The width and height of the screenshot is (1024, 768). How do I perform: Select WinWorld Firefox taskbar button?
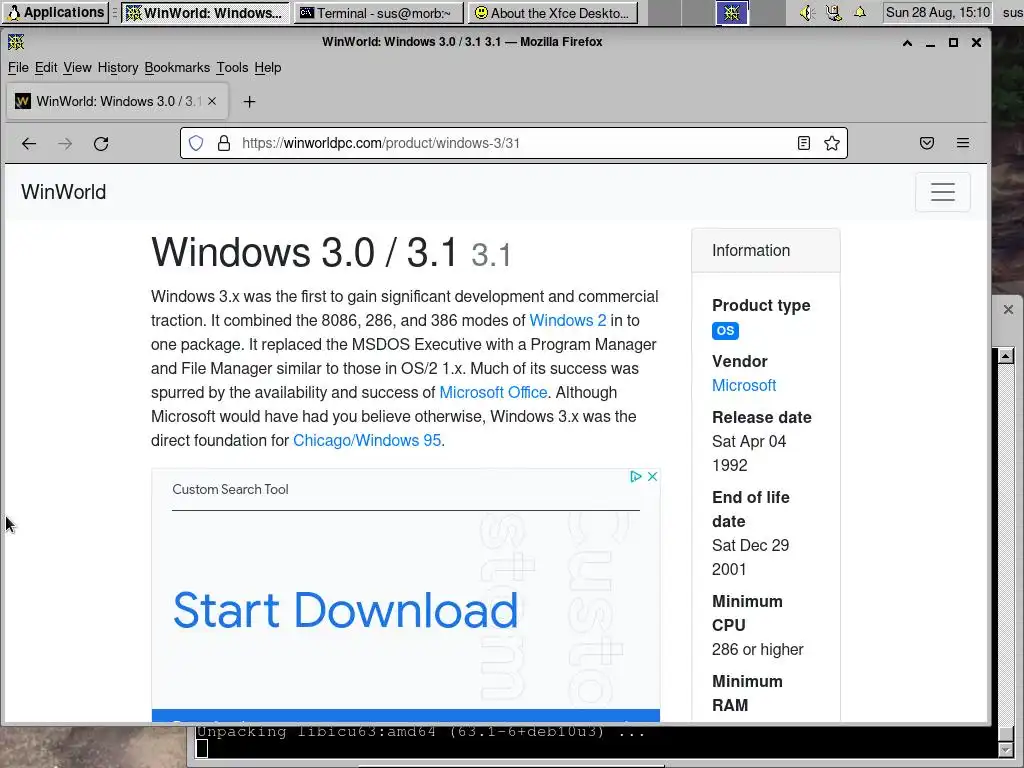click(205, 12)
